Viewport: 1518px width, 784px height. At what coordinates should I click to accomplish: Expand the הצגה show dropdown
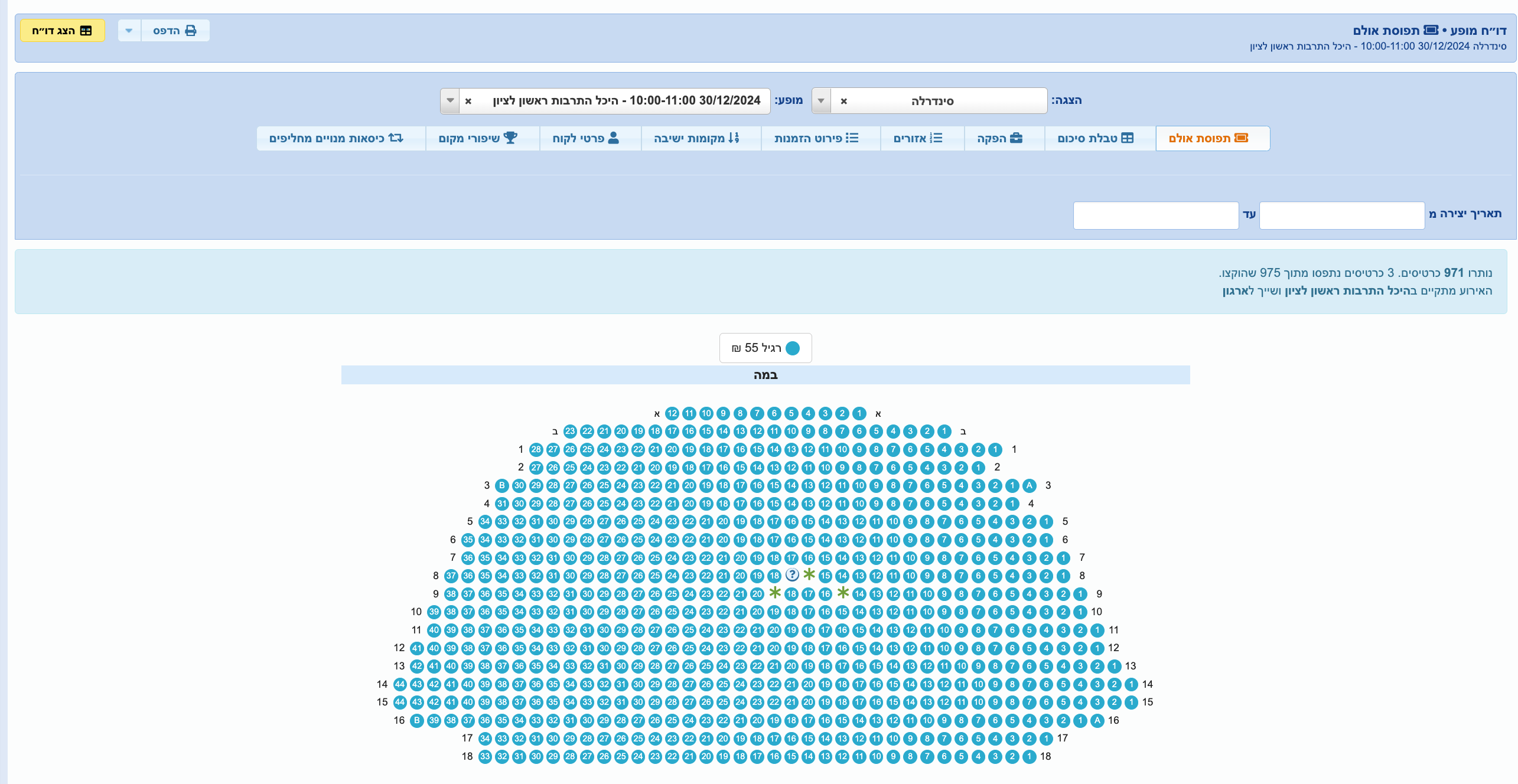coord(821,101)
